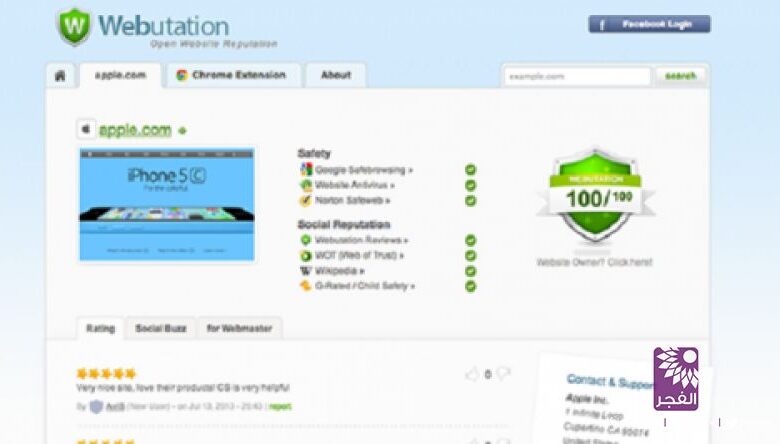780x444 pixels.
Task: Click the green check next to G-Rated / Child Safety
Action: coord(471,286)
